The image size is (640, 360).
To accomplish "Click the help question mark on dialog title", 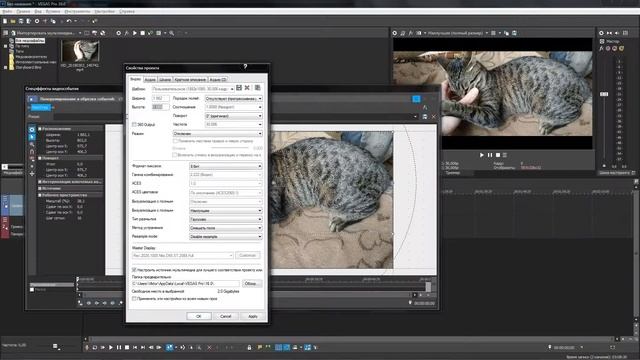I will 245,67.
